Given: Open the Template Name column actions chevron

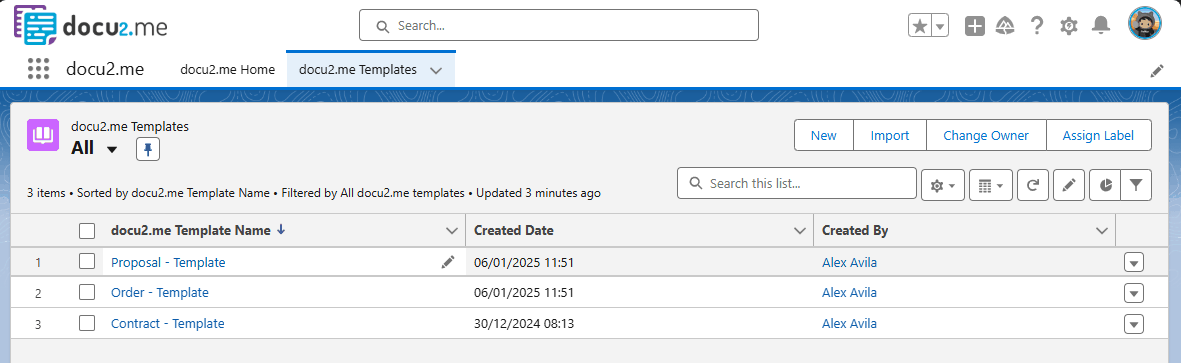Looking at the screenshot, I should click(x=452, y=230).
